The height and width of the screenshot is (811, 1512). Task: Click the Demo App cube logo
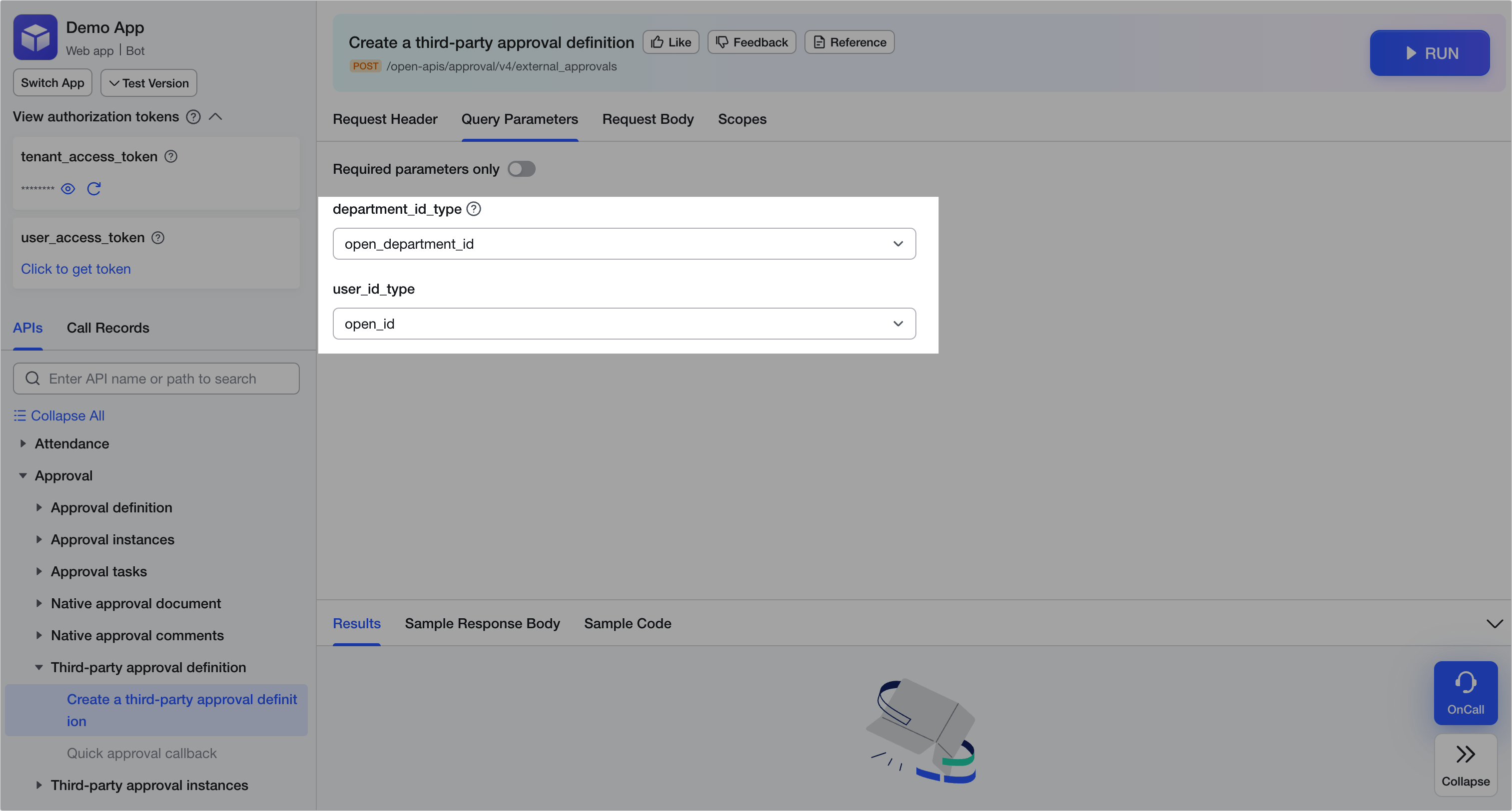coord(35,37)
